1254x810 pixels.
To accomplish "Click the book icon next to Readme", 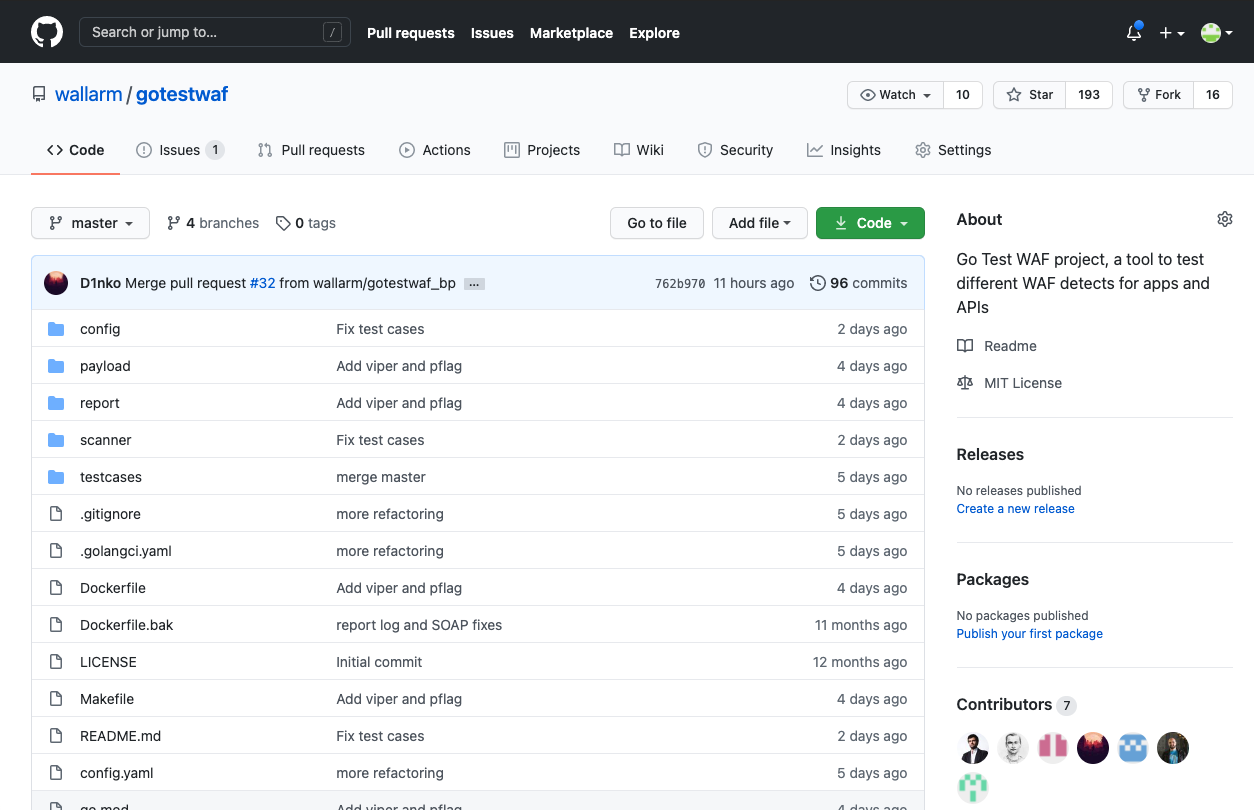I will tap(965, 346).
